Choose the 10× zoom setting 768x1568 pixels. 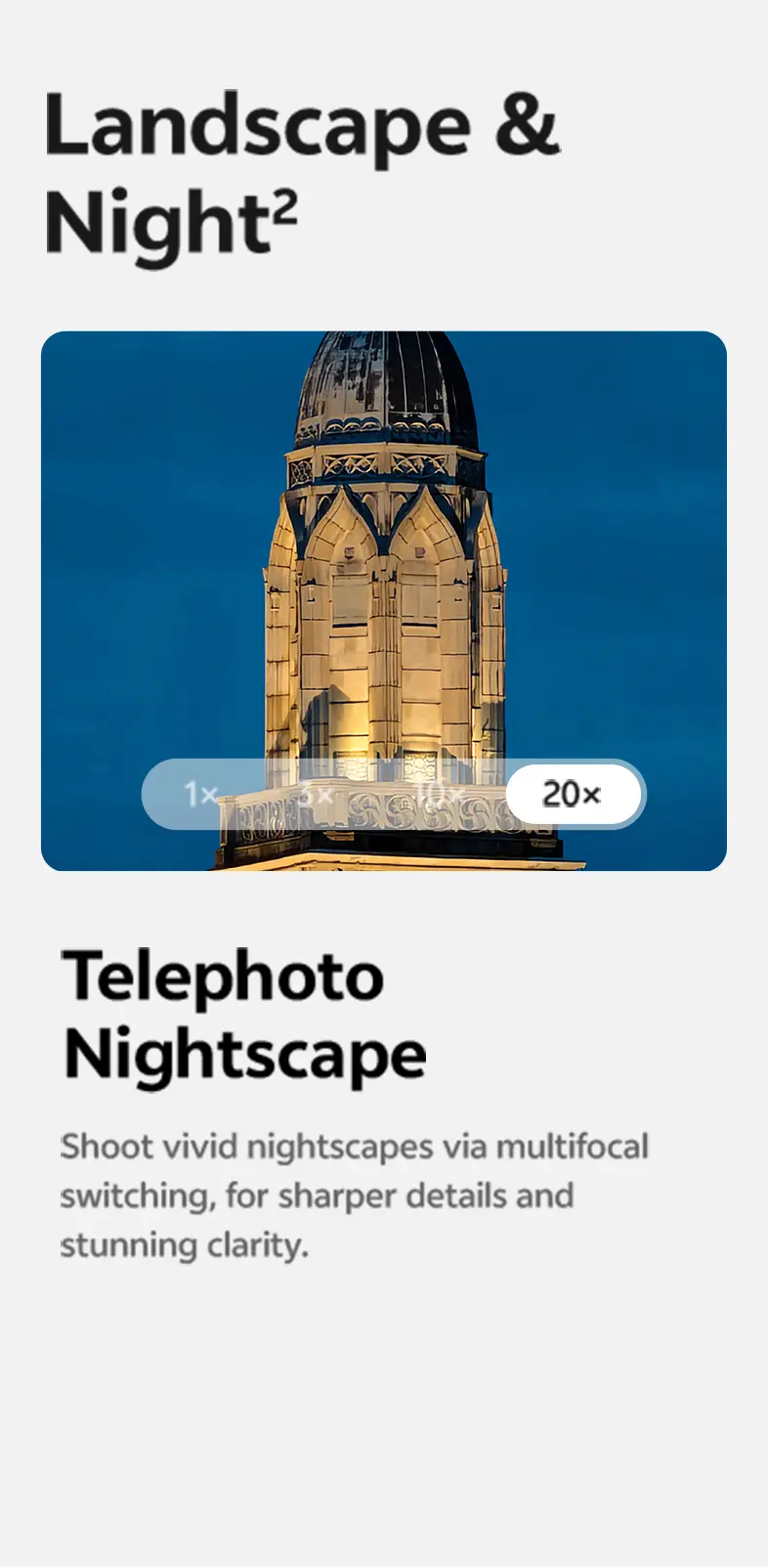437,795
